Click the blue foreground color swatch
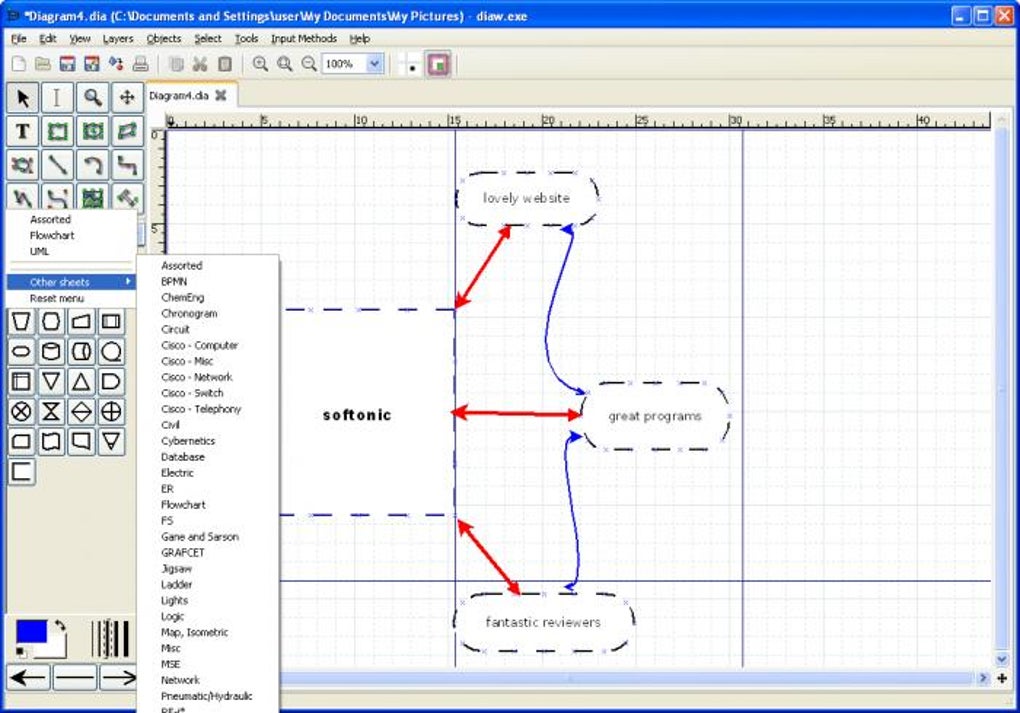 pos(31,631)
